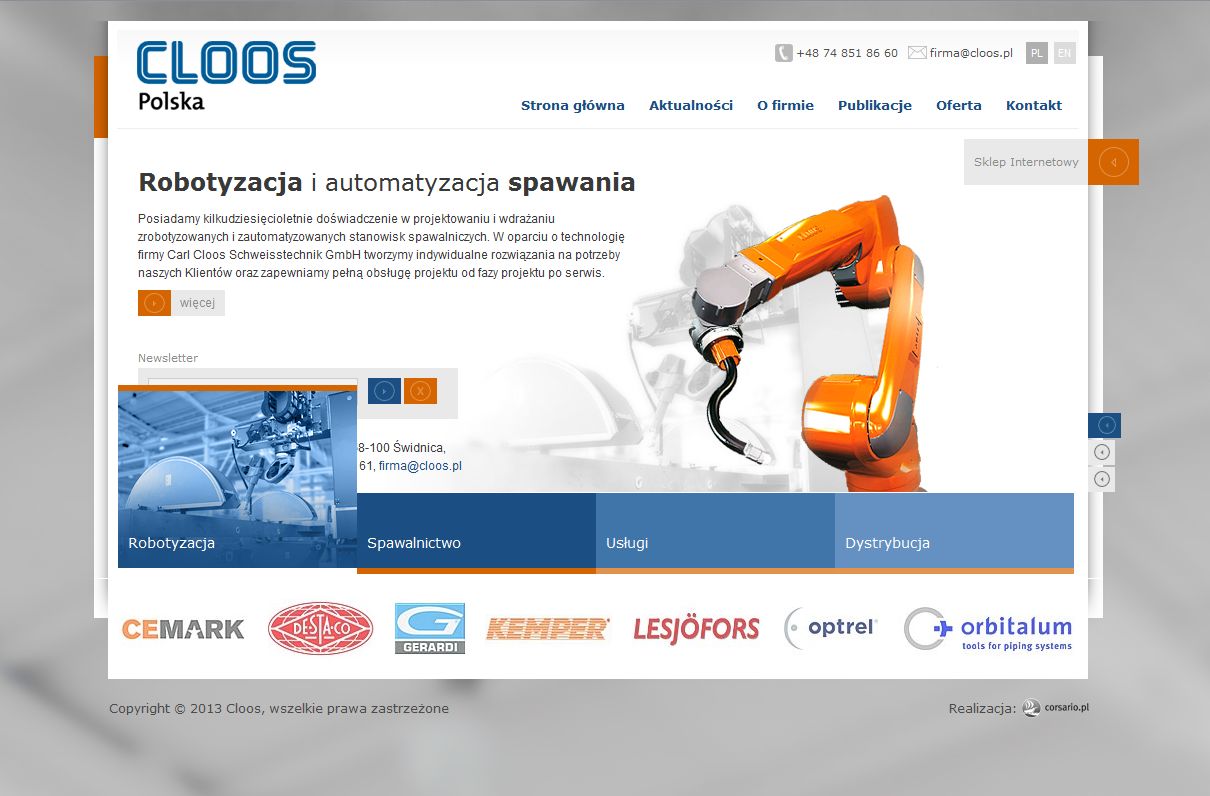Image resolution: width=1210 pixels, height=796 pixels.
Task: Expand the blue circular arrow on the right edge
Action: pos(1104,424)
